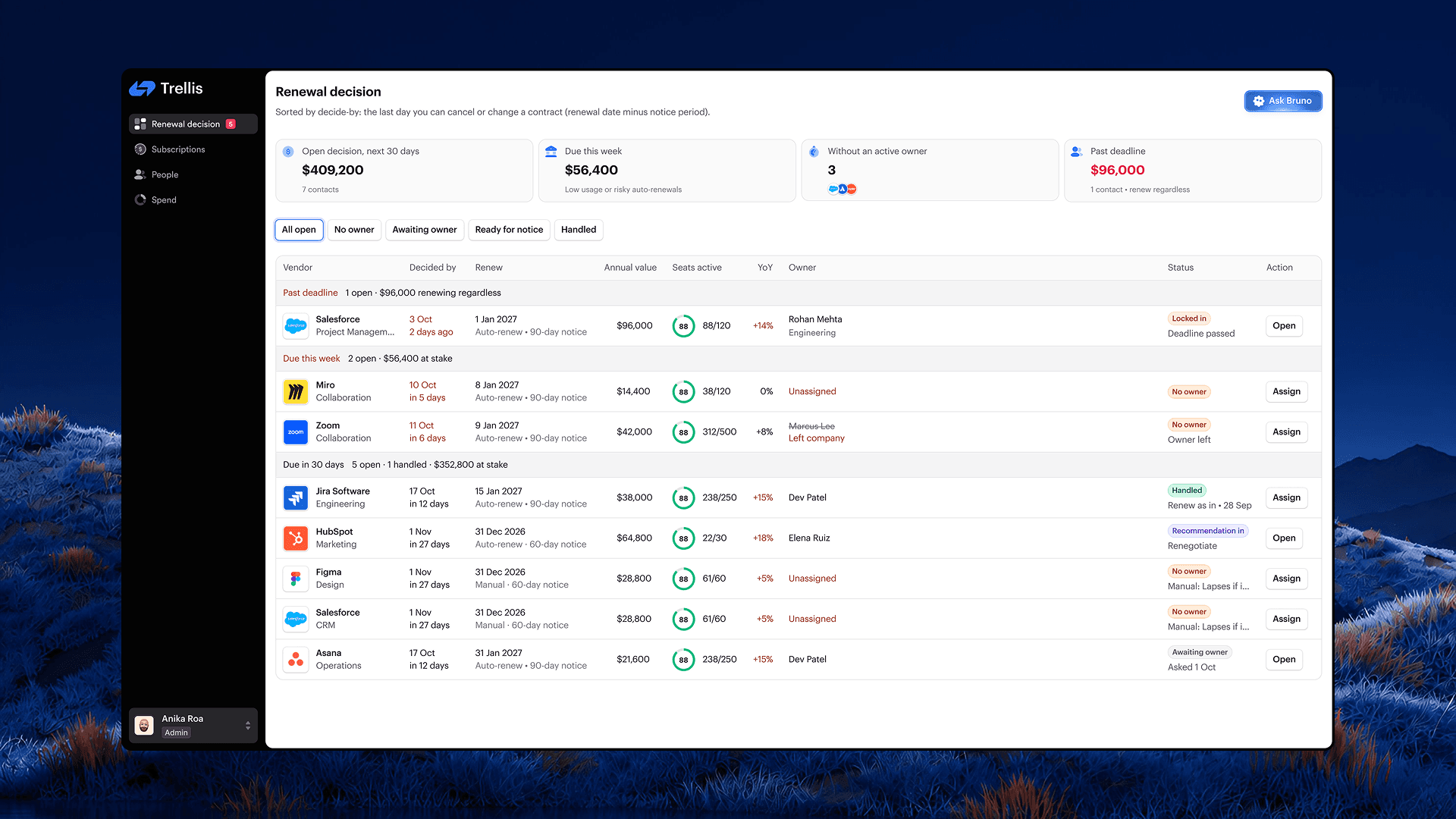Screen dimensions: 1456x819
Task: Open the HubSpot renewal decision
Action: pos(1284,538)
